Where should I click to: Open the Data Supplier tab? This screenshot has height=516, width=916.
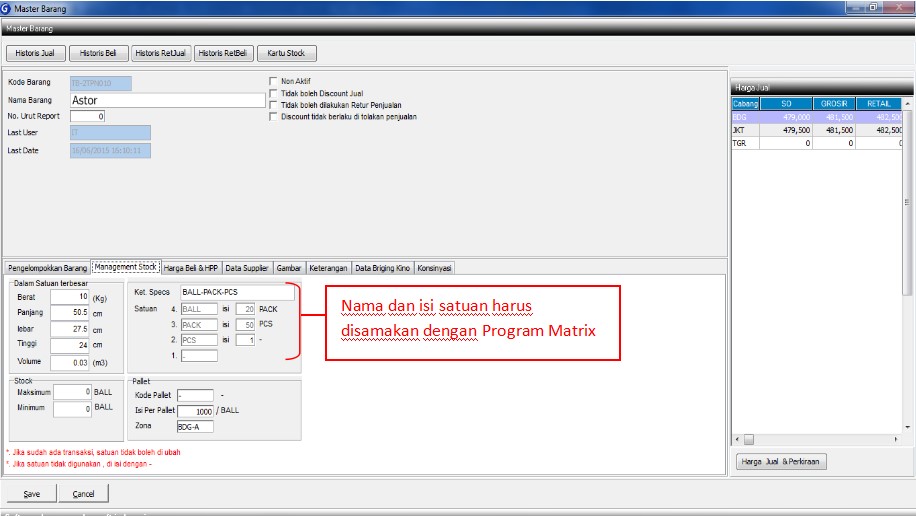[247, 268]
